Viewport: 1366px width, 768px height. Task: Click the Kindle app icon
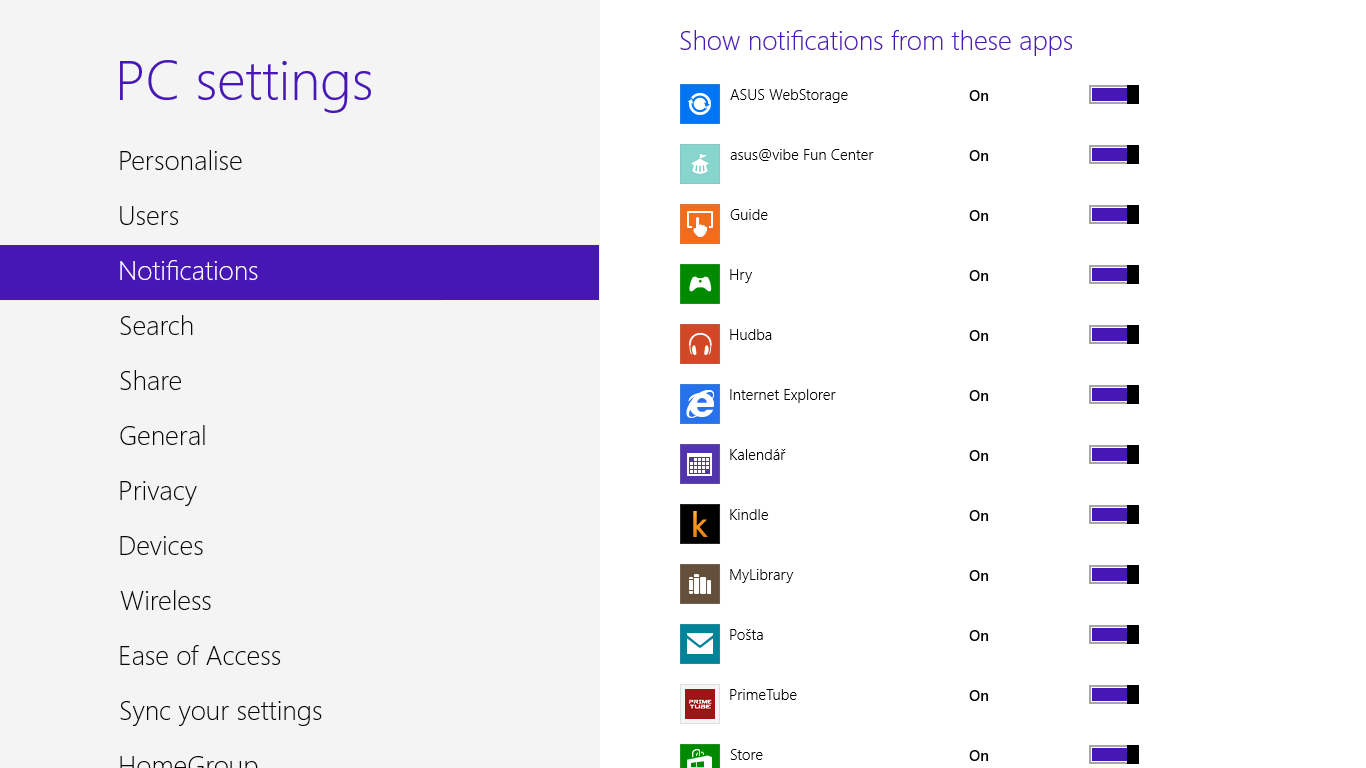[699, 524]
